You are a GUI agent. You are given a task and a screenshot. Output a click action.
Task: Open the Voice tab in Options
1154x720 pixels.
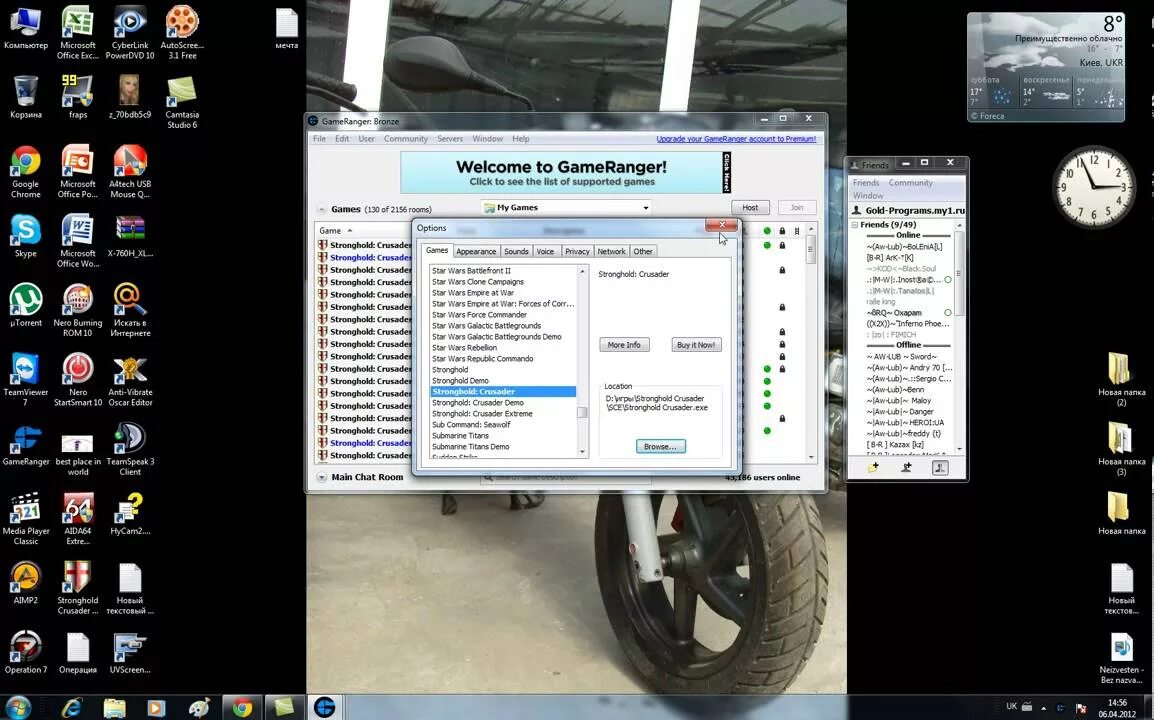tap(545, 251)
